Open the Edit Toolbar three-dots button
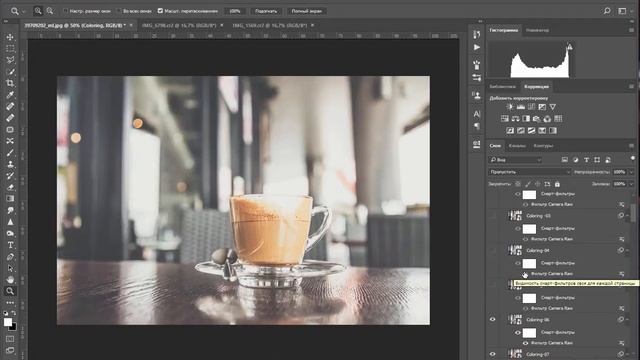640x360 pixels. pos(10,302)
